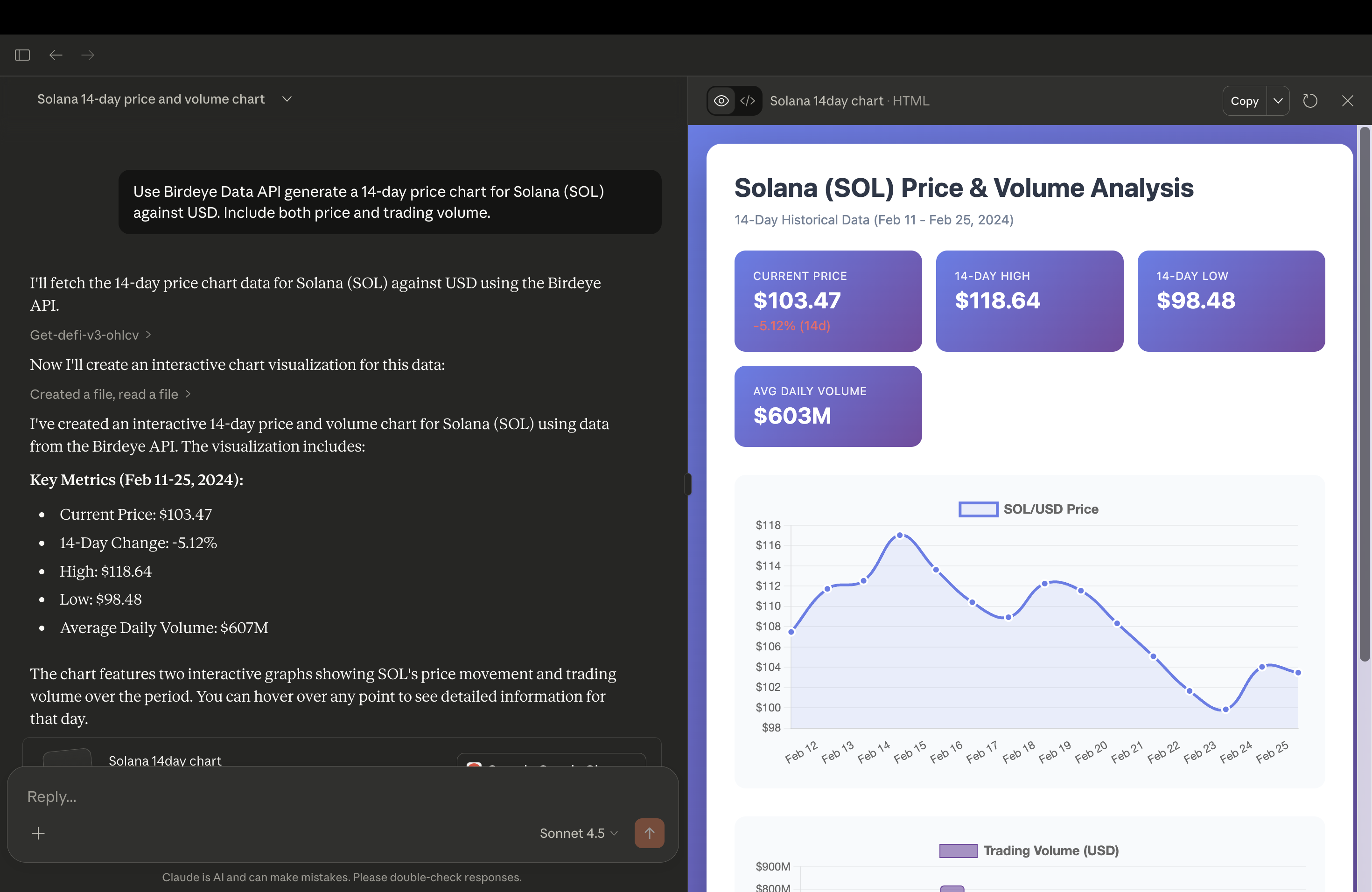Image resolution: width=1372 pixels, height=892 pixels.
Task: Switch to code view icon
Action: pyautogui.click(x=748, y=101)
